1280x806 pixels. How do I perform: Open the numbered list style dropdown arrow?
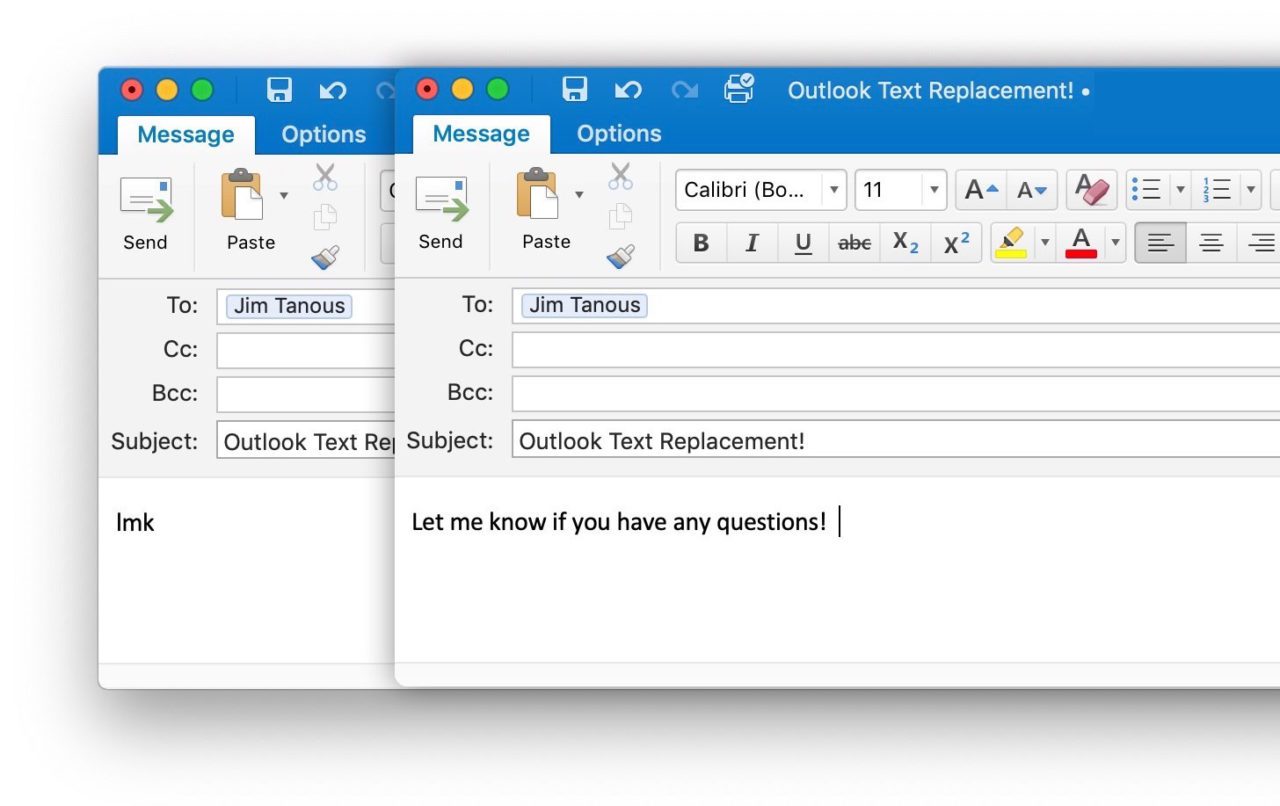point(1250,190)
